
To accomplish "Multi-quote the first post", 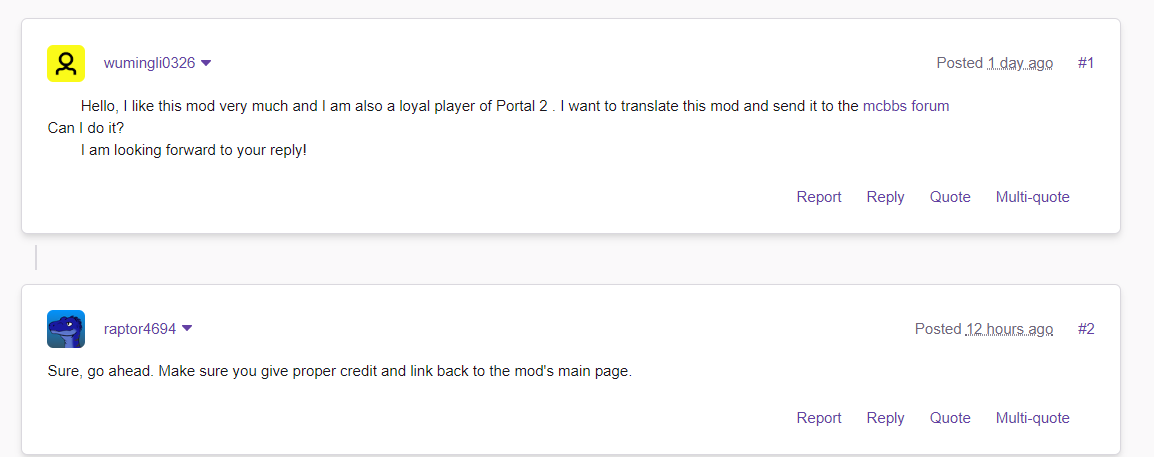I will click(x=1032, y=197).
